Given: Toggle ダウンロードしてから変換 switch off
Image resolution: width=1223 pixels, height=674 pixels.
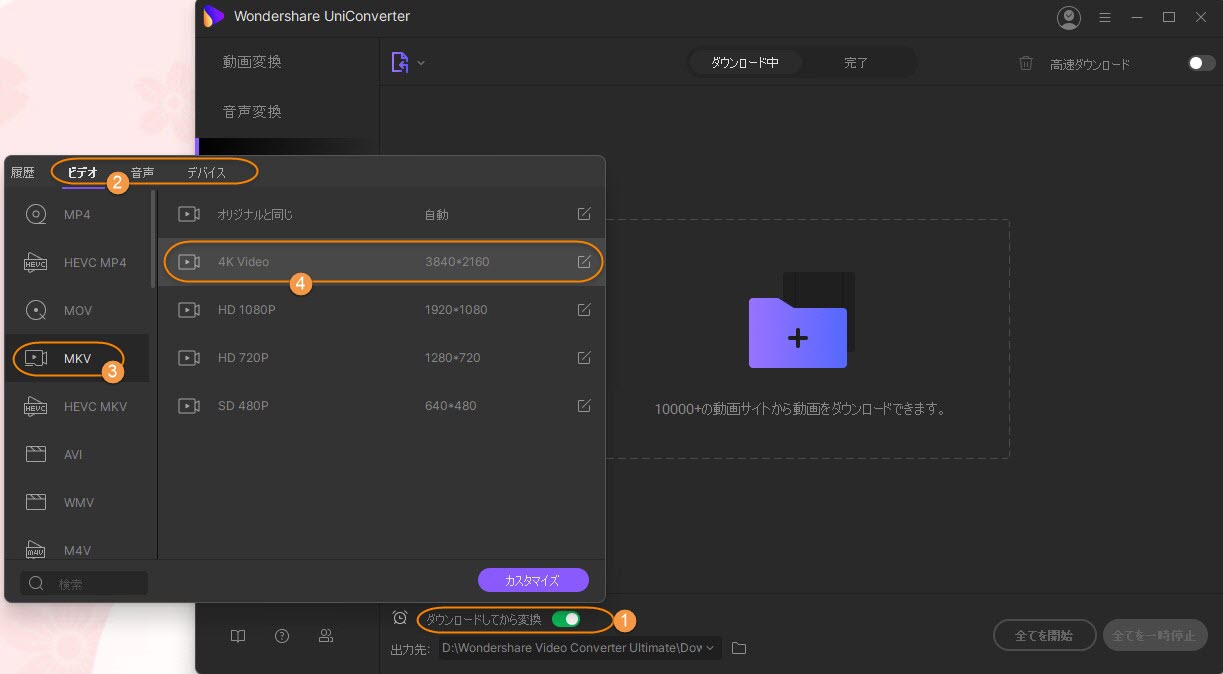Looking at the screenshot, I should click(566, 619).
